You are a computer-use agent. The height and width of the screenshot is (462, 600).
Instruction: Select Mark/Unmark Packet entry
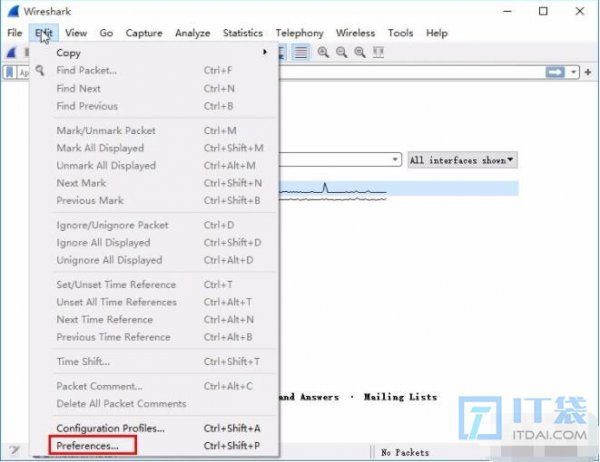pyautogui.click(x=154, y=131)
